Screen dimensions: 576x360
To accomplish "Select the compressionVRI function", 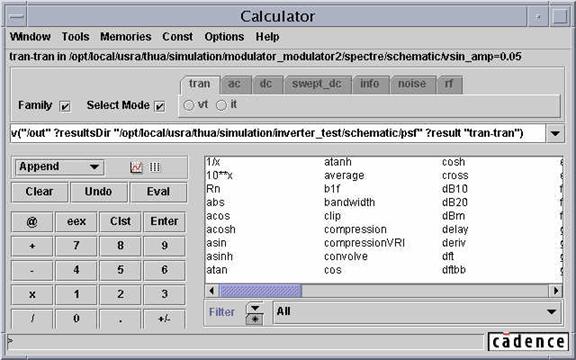I will (364, 243).
